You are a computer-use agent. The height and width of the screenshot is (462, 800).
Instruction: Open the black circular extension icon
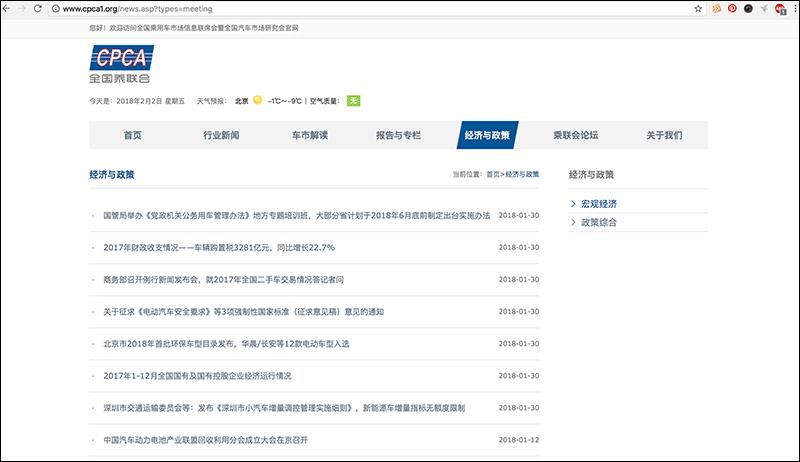pos(748,9)
